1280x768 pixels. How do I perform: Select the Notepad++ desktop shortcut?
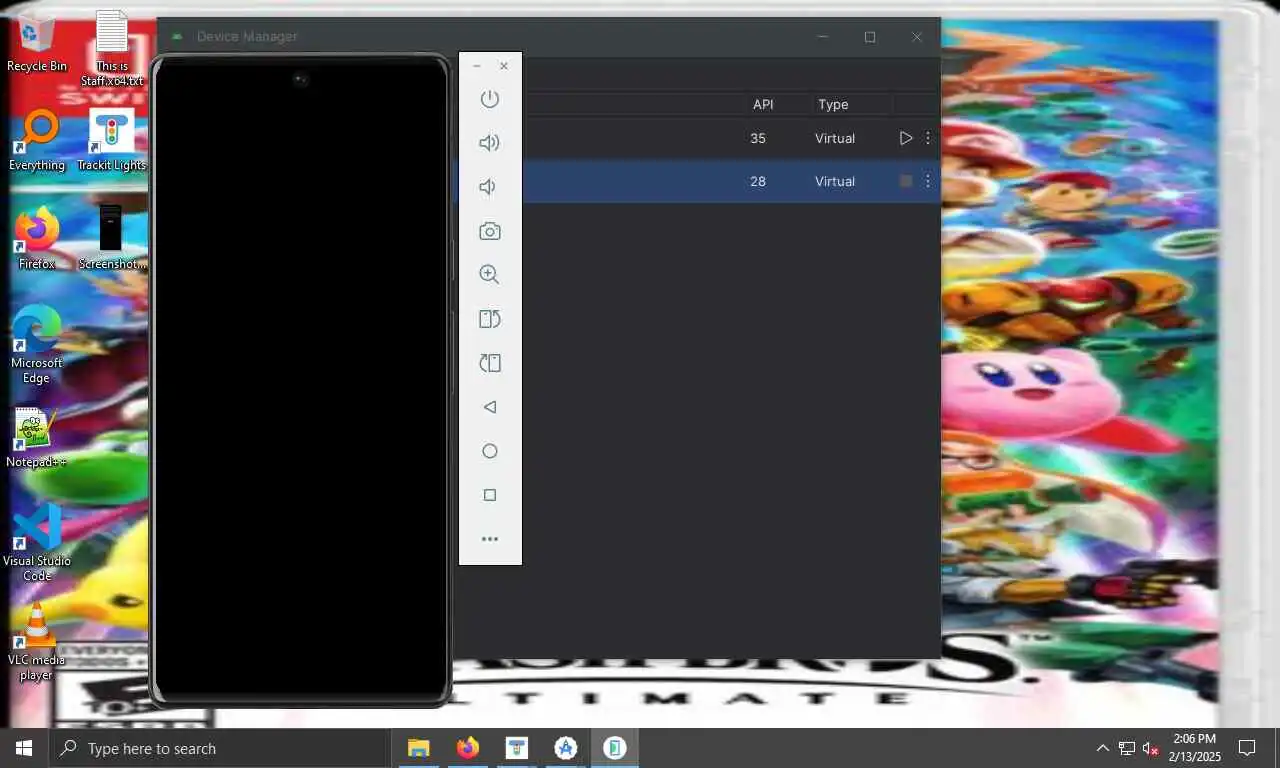[x=36, y=438]
